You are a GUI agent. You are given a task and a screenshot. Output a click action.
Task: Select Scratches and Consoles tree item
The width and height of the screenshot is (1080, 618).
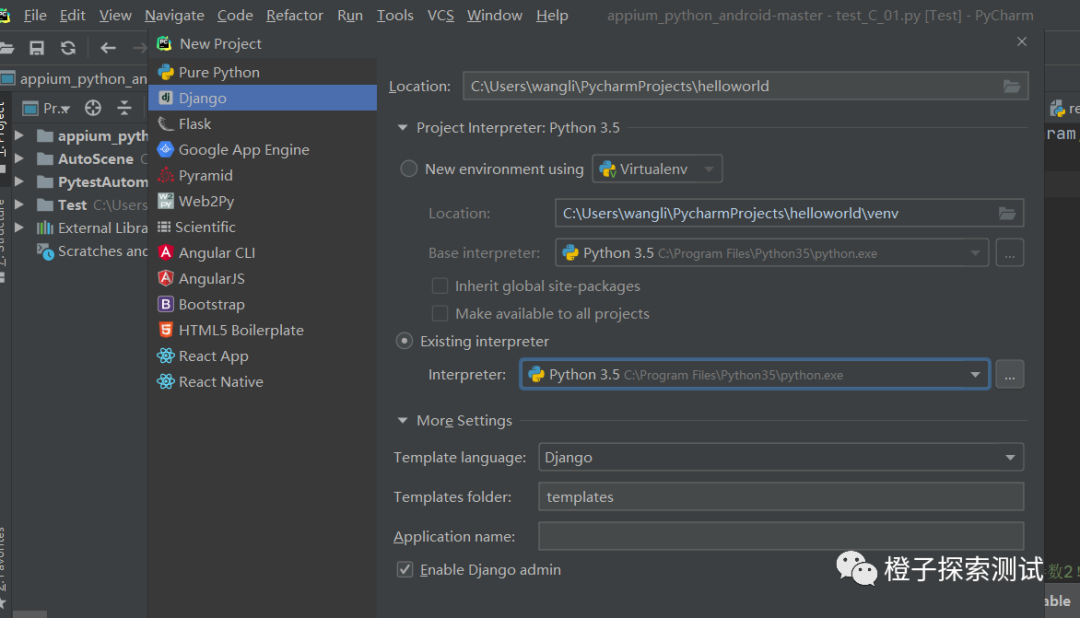92,251
